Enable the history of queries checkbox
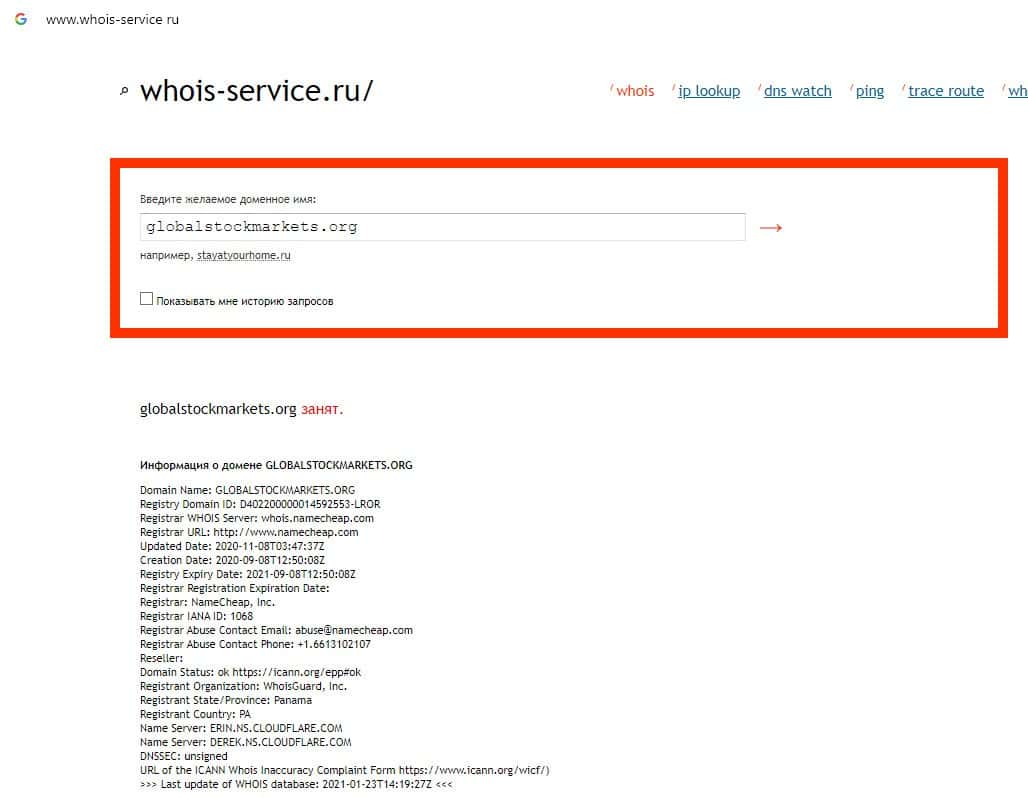The image size is (1028, 798). 146,299
